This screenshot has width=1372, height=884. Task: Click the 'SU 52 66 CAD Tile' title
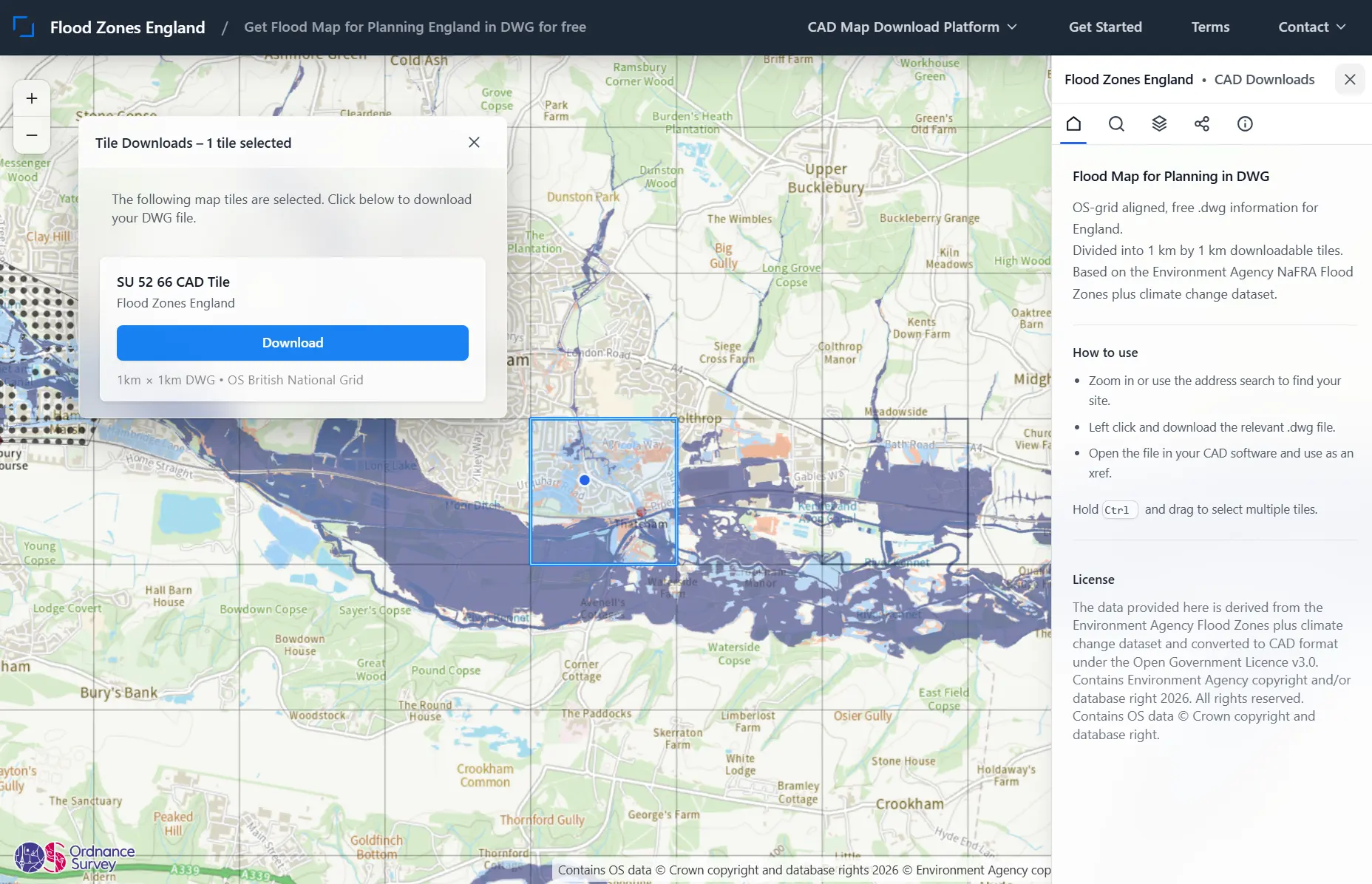(x=173, y=282)
